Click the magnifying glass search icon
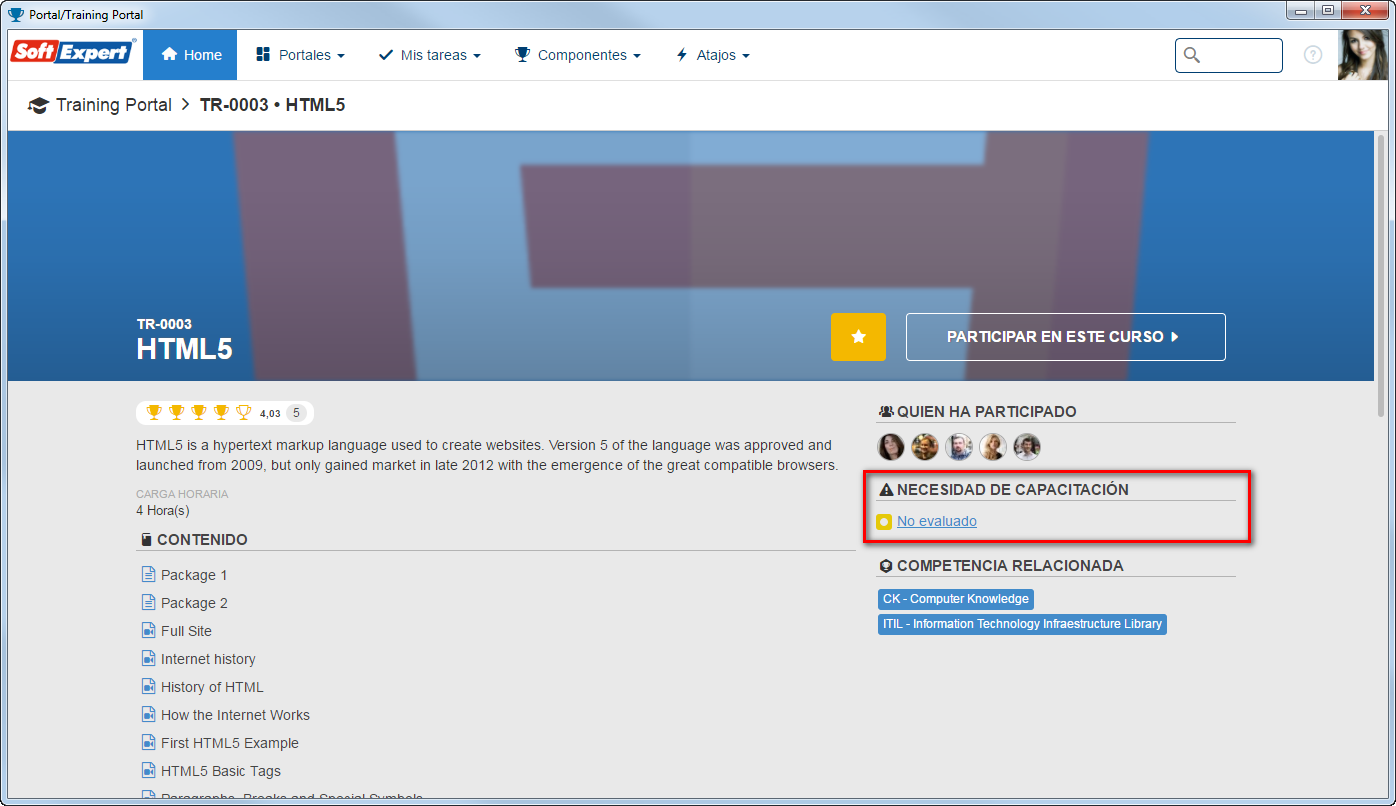 click(x=1191, y=55)
